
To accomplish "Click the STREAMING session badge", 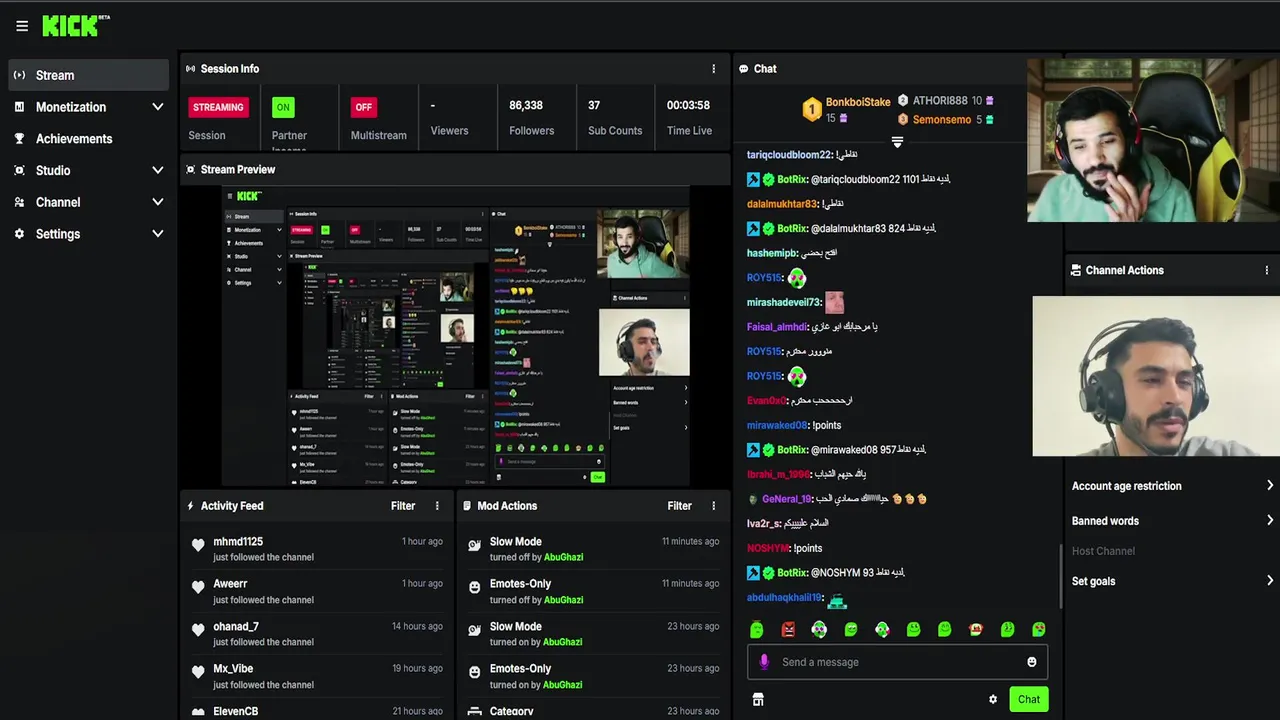I will tap(218, 107).
